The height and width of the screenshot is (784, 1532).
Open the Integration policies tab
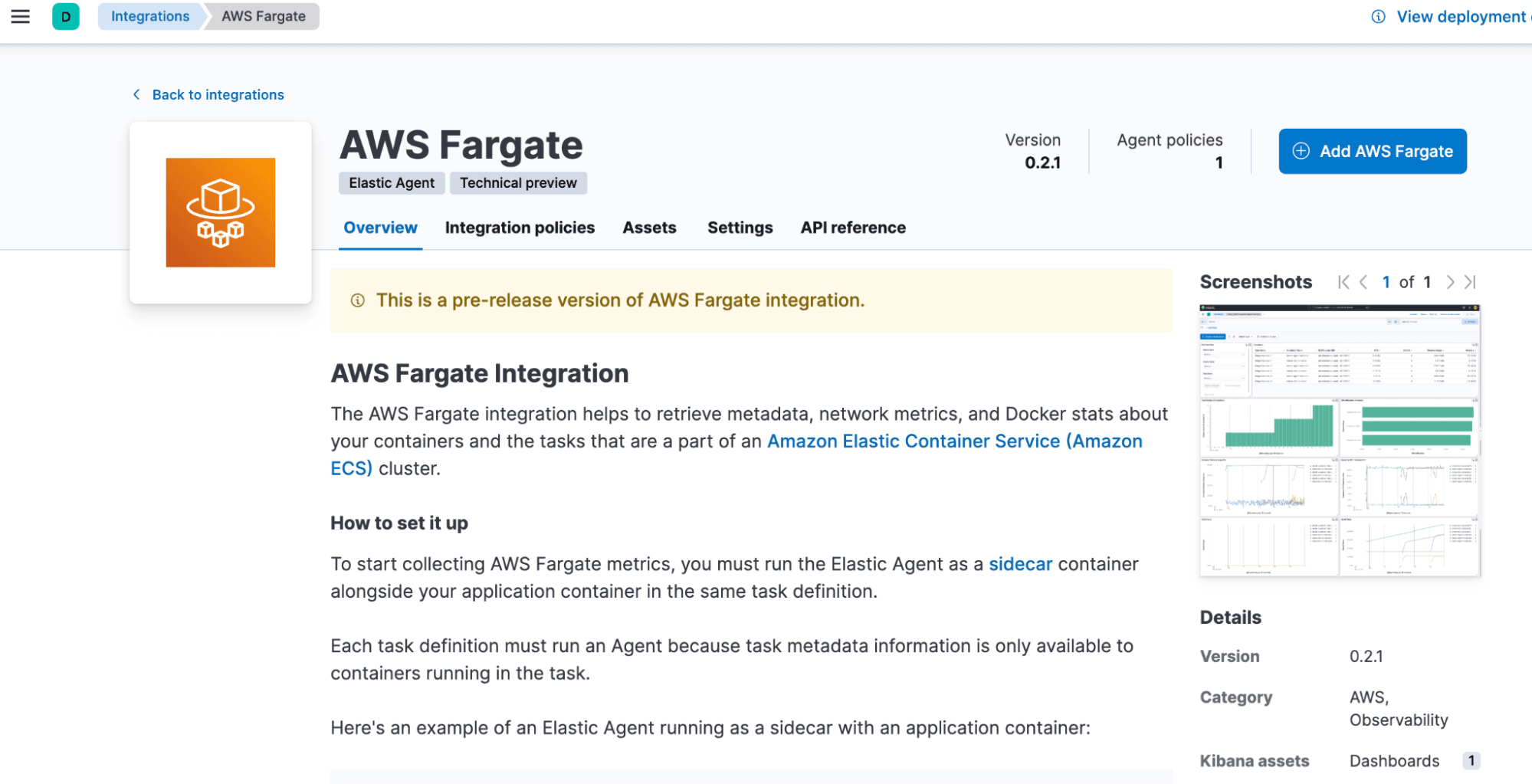(x=520, y=228)
